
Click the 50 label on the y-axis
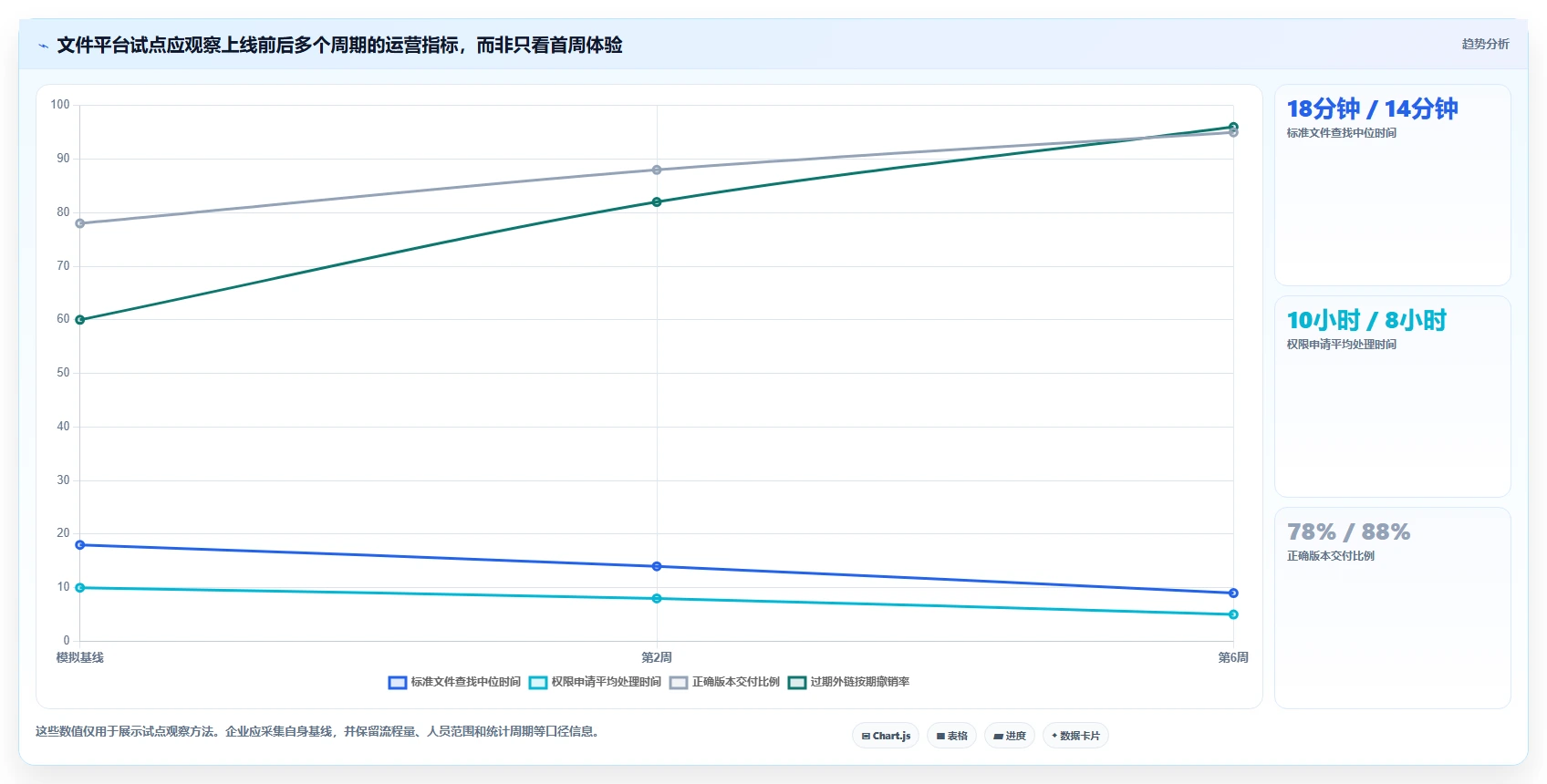coord(63,373)
